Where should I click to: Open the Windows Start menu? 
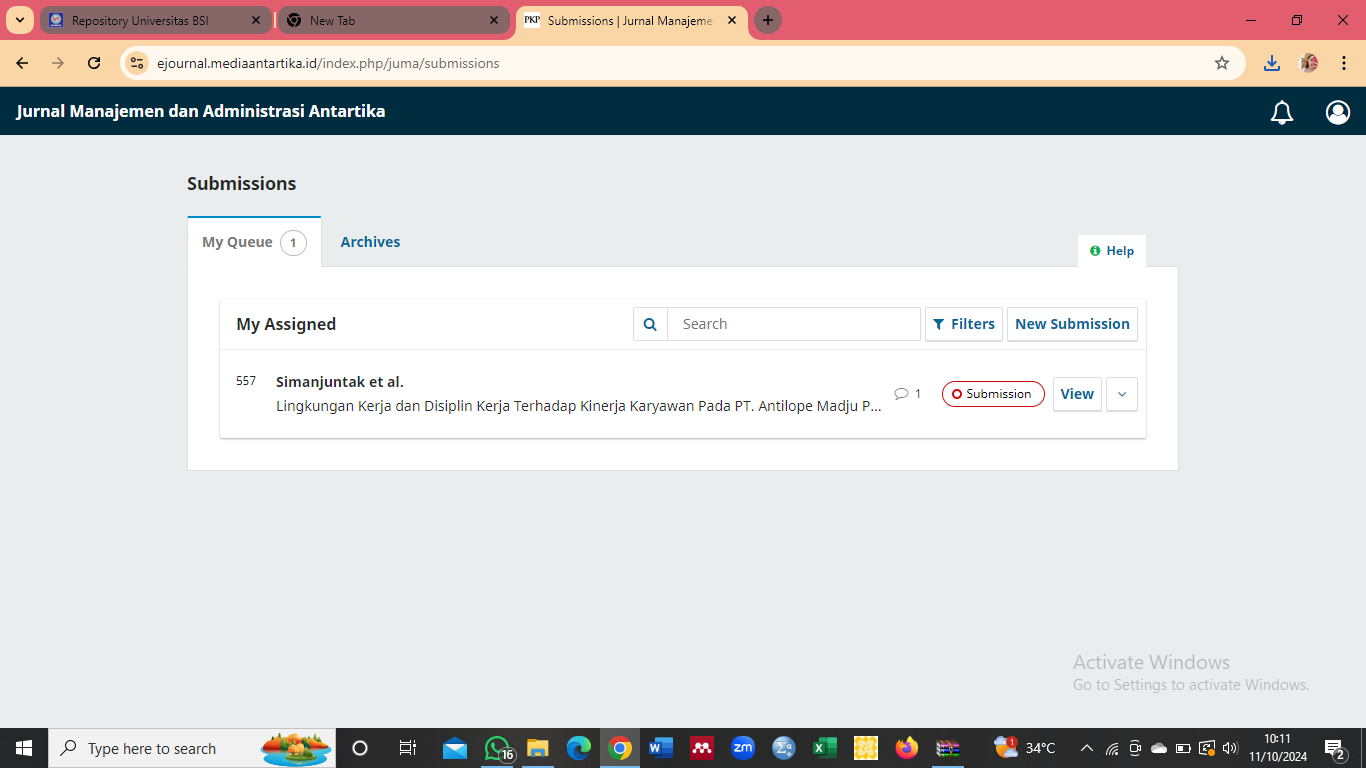pos(24,748)
